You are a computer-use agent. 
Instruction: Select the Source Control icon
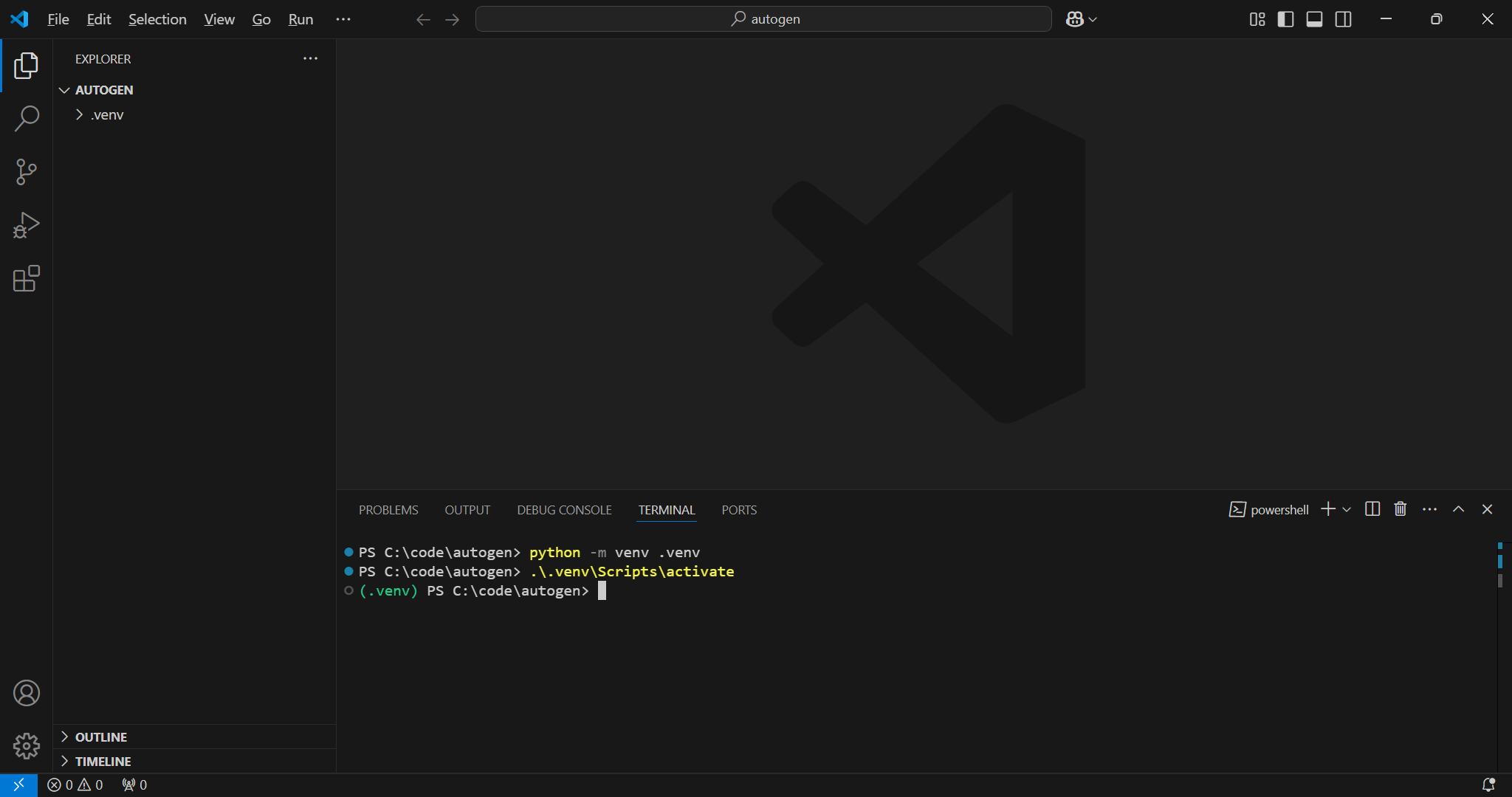pos(27,171)
